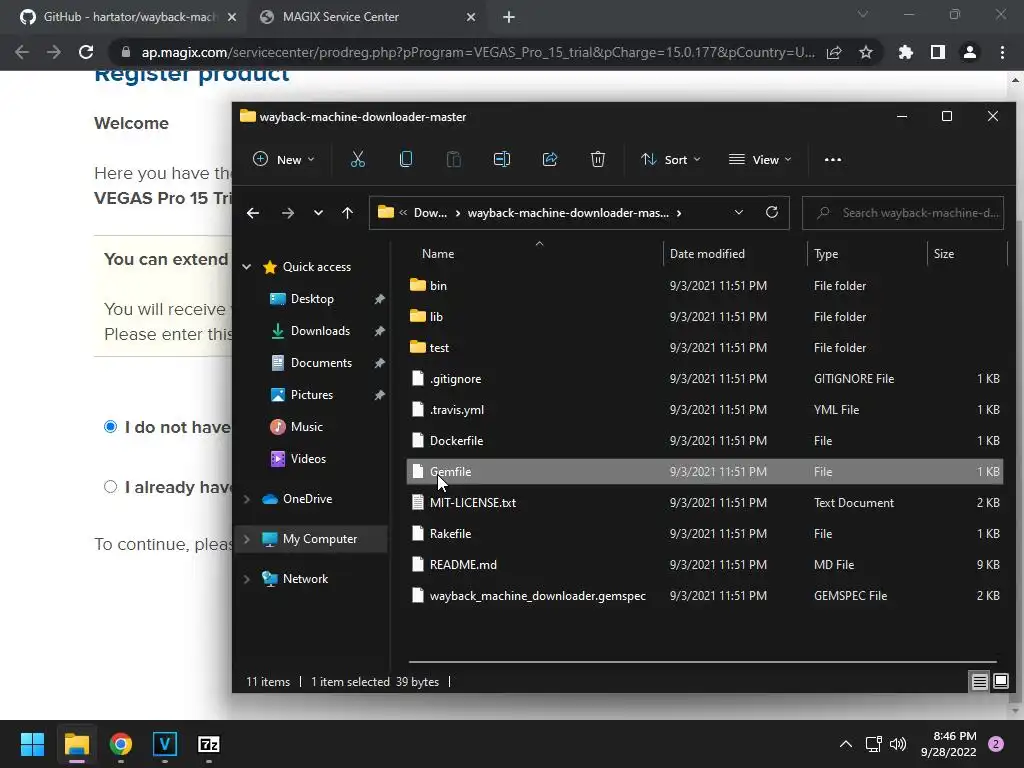Select the MIT-LICENSE.txt file
The height and width of the screenshot is (768, 1024).
point(704,503)
